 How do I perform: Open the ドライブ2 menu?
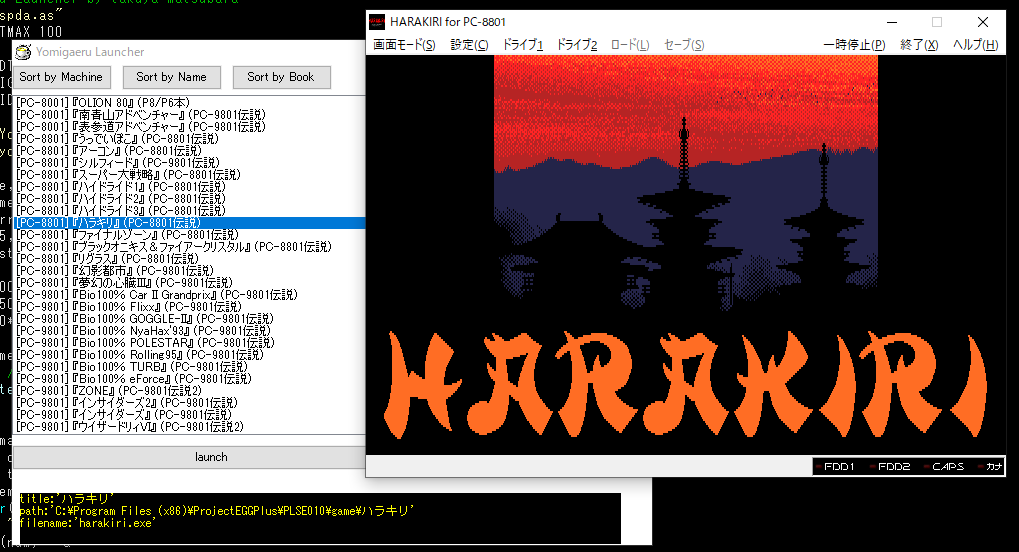coord(576,45)
